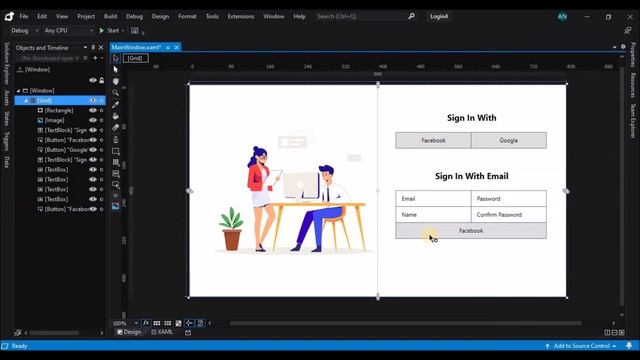Click the Facebook button beside Google
The image size is (640, 360).
433,140
